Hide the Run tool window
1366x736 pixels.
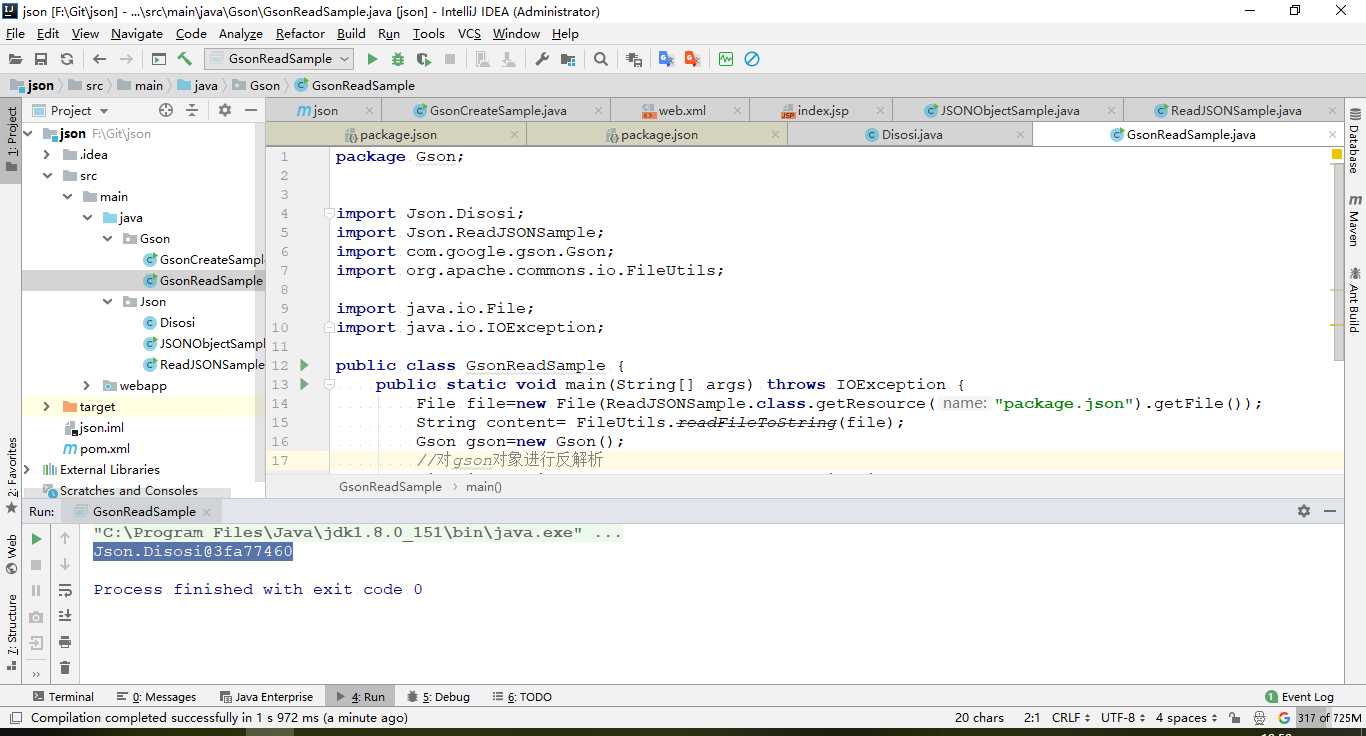coord(1330,511)
